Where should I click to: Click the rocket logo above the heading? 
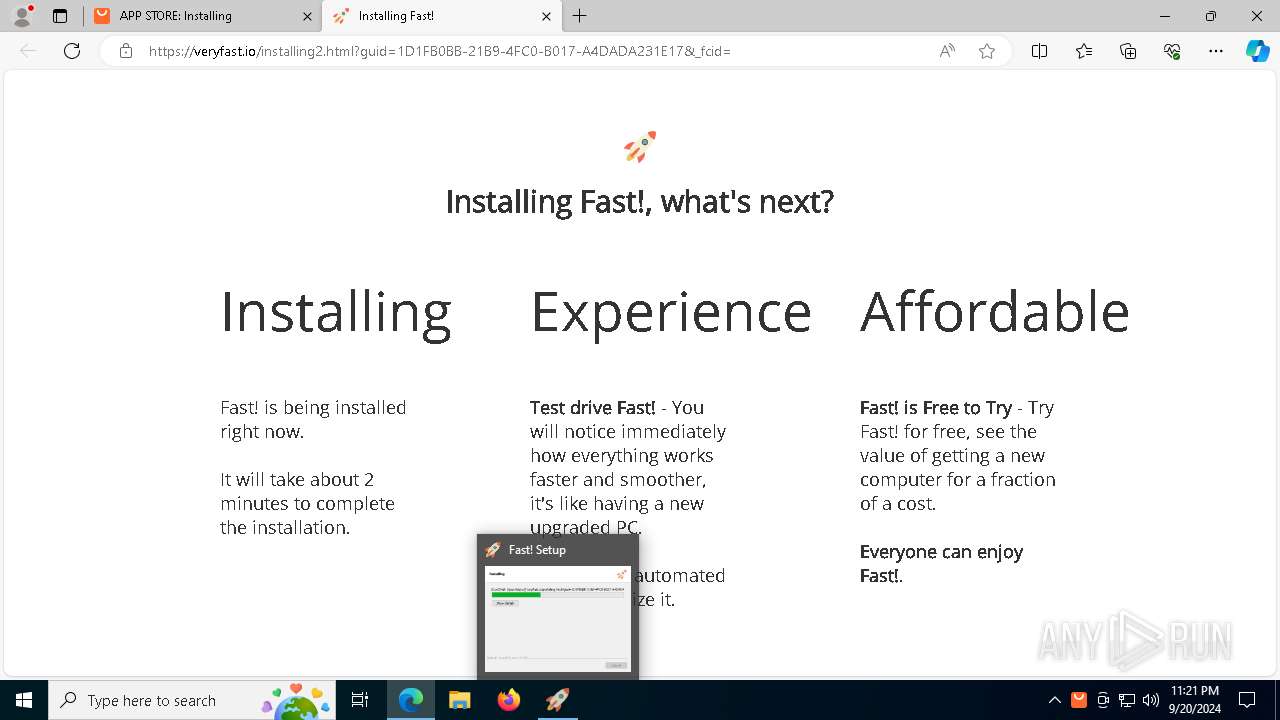[x=640, y=147]
